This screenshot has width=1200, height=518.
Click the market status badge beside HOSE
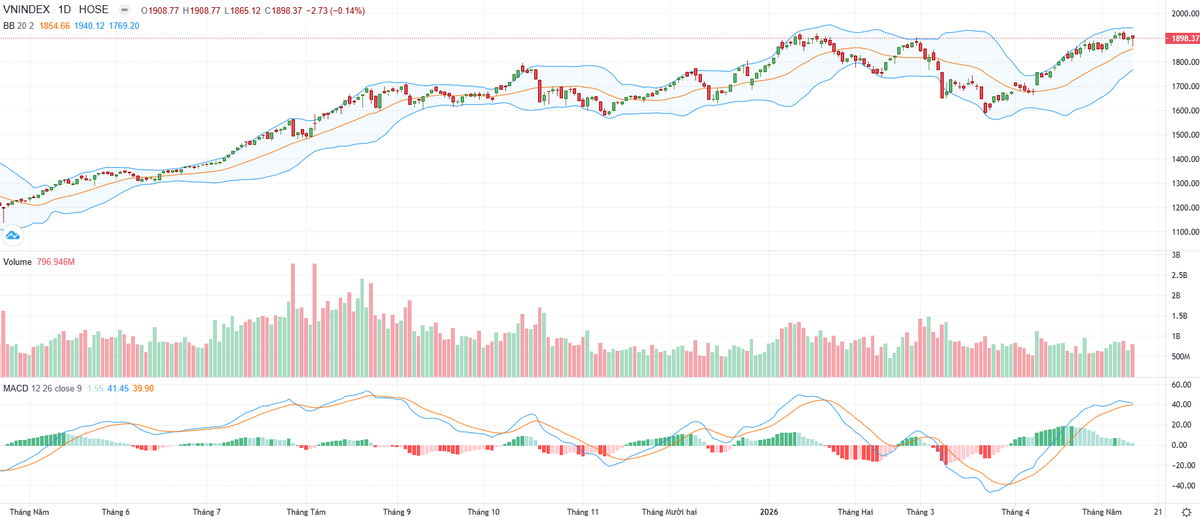click(123, 10)
